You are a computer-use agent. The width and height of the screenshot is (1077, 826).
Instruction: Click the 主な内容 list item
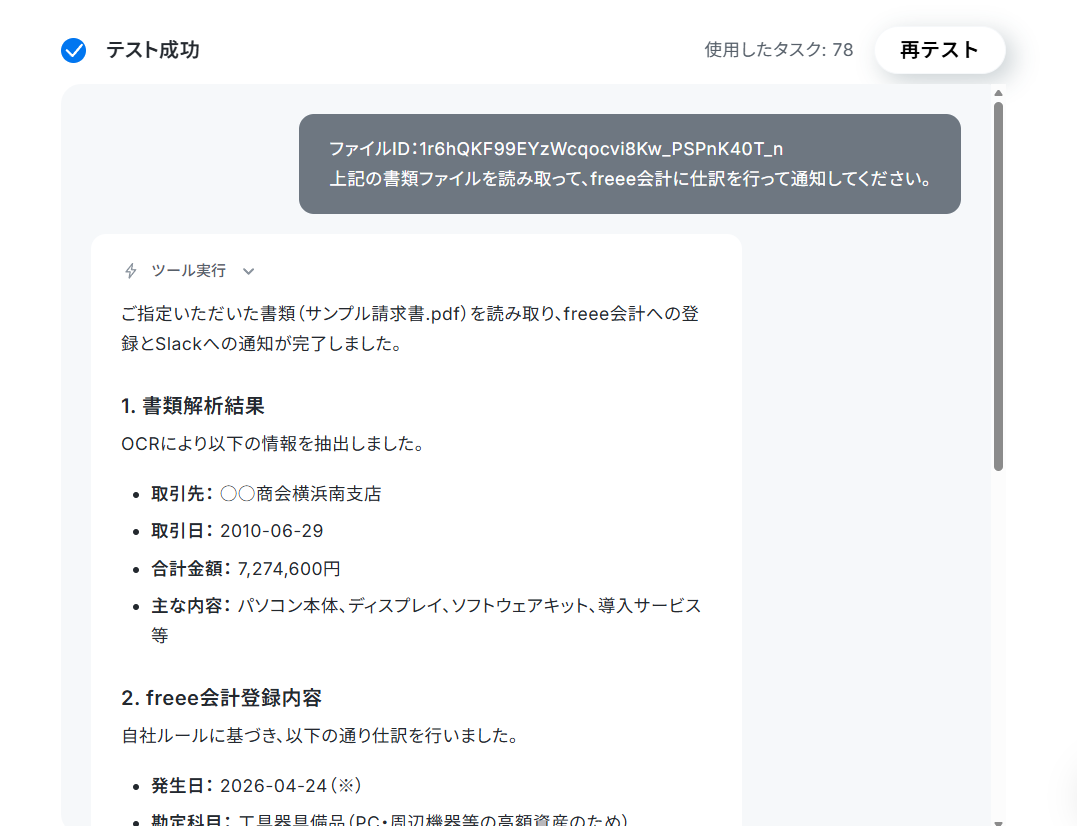tap(426, 620)
